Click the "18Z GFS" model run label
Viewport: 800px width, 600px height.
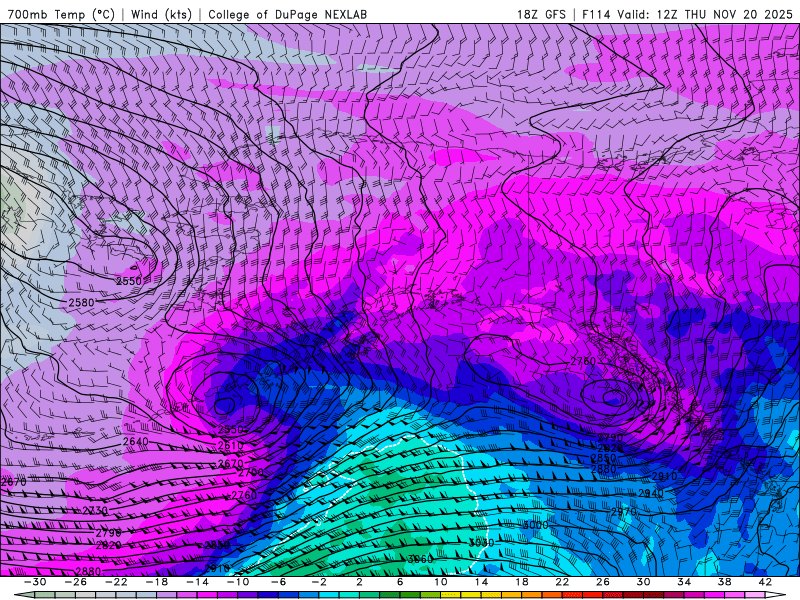pos(541,14)
